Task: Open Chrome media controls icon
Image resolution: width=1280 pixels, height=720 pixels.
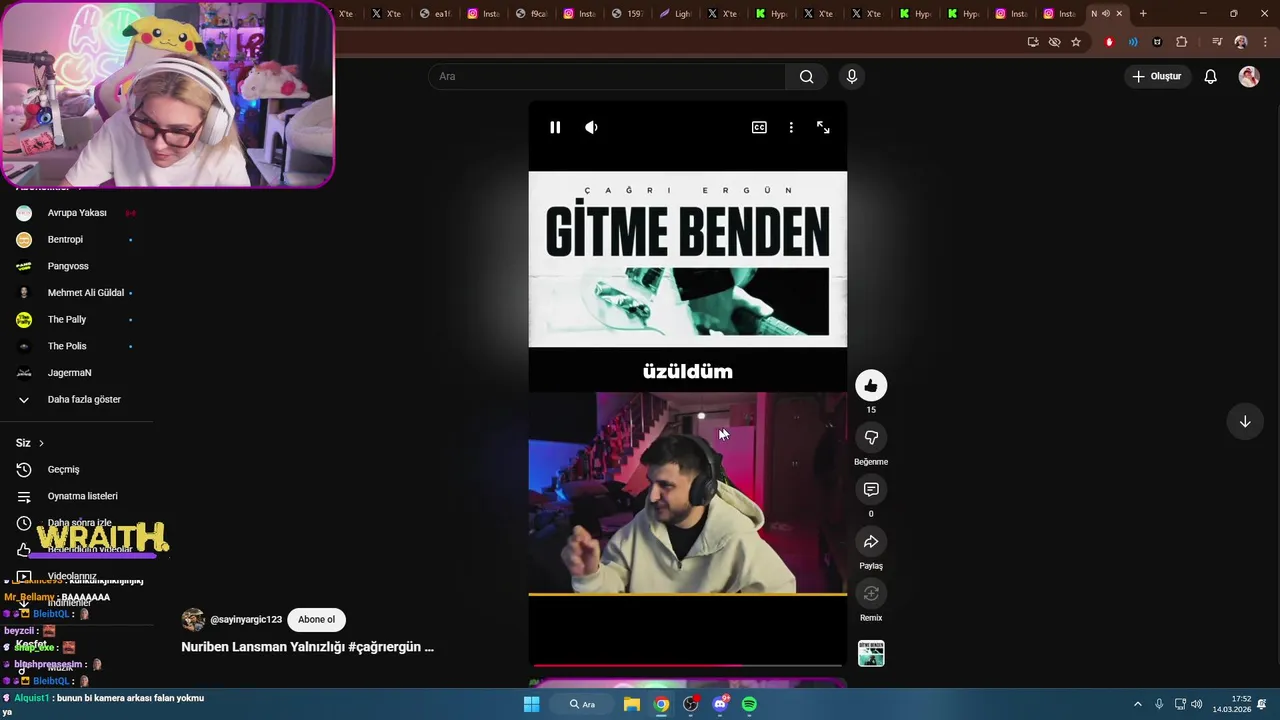Action: (x=1217, y=42)
